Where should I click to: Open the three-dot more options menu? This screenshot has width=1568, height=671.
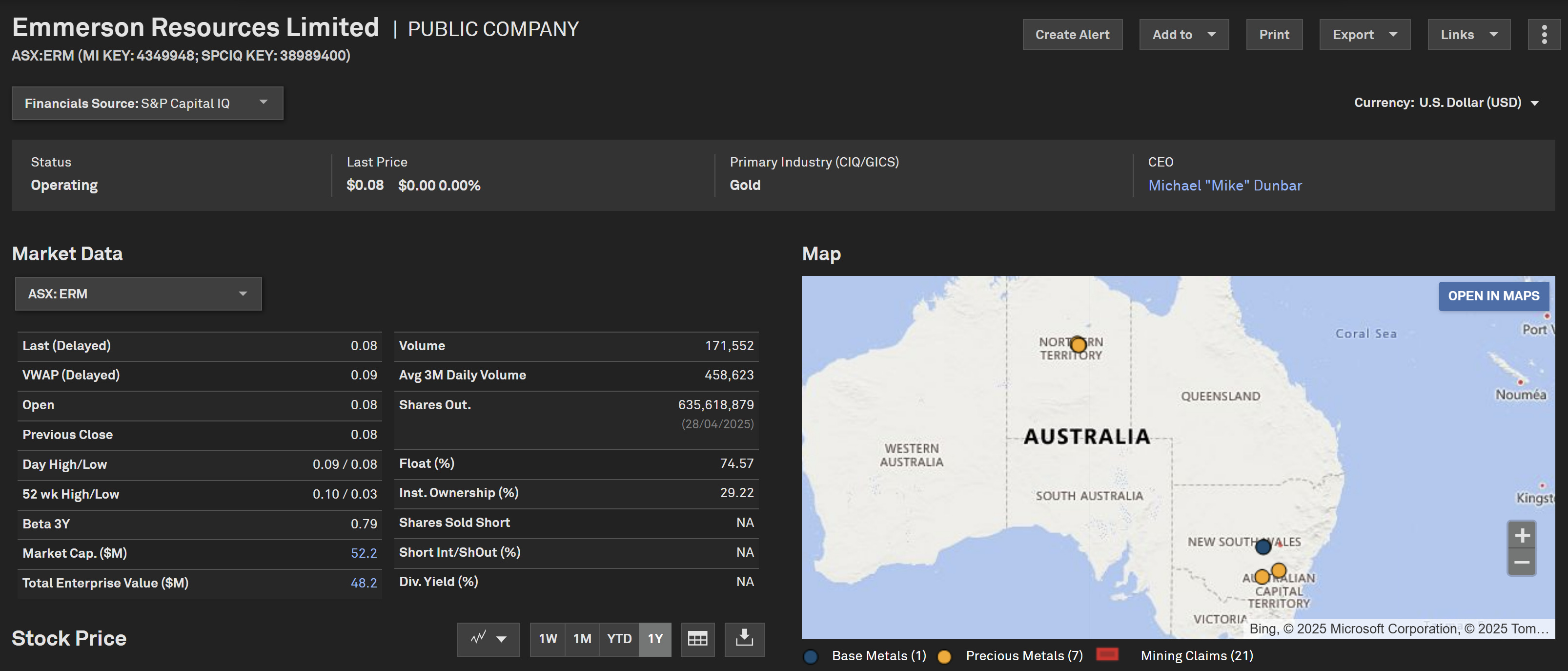point(1544,35)
